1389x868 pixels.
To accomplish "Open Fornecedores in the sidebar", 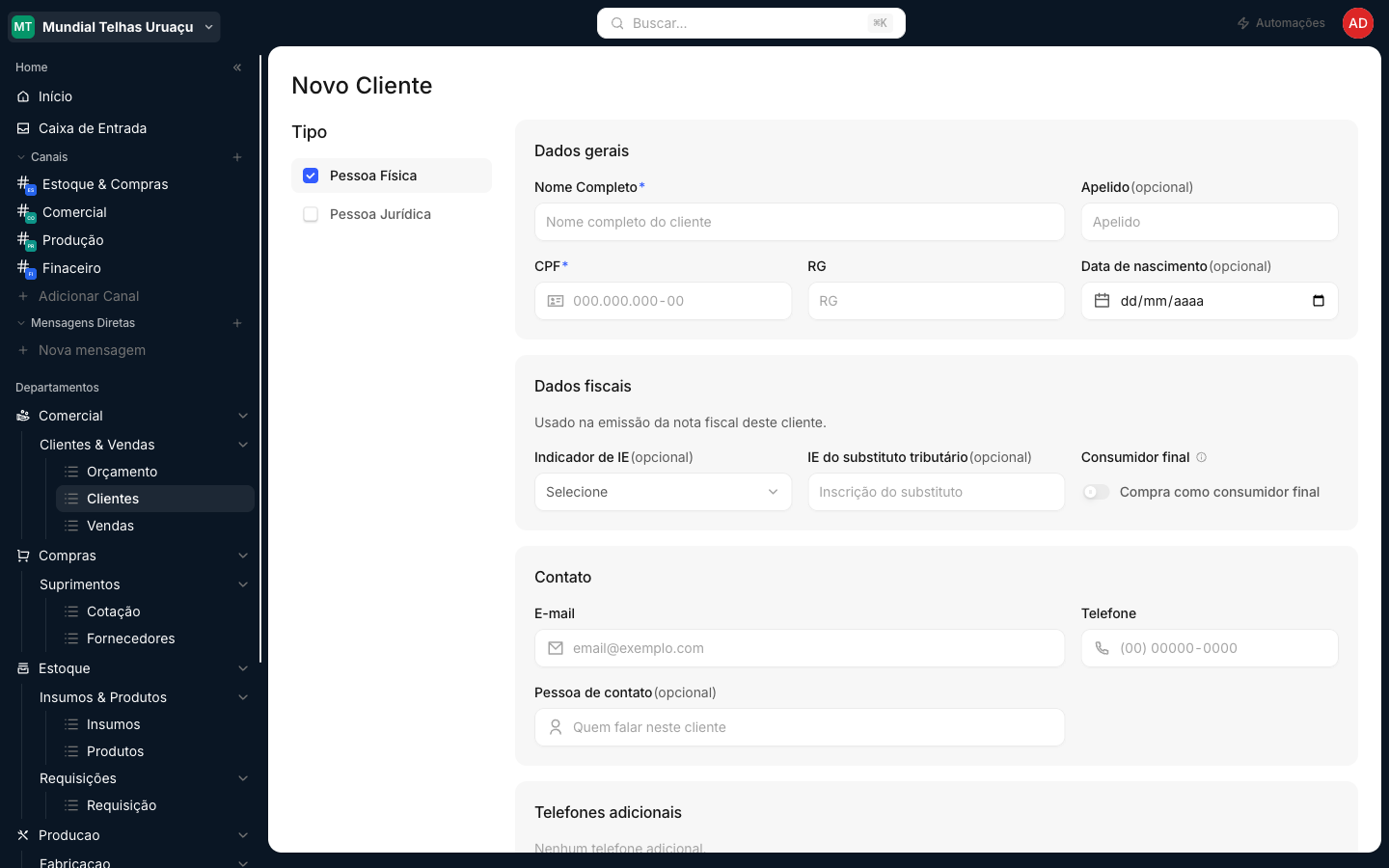I will [x=155, y=638].
